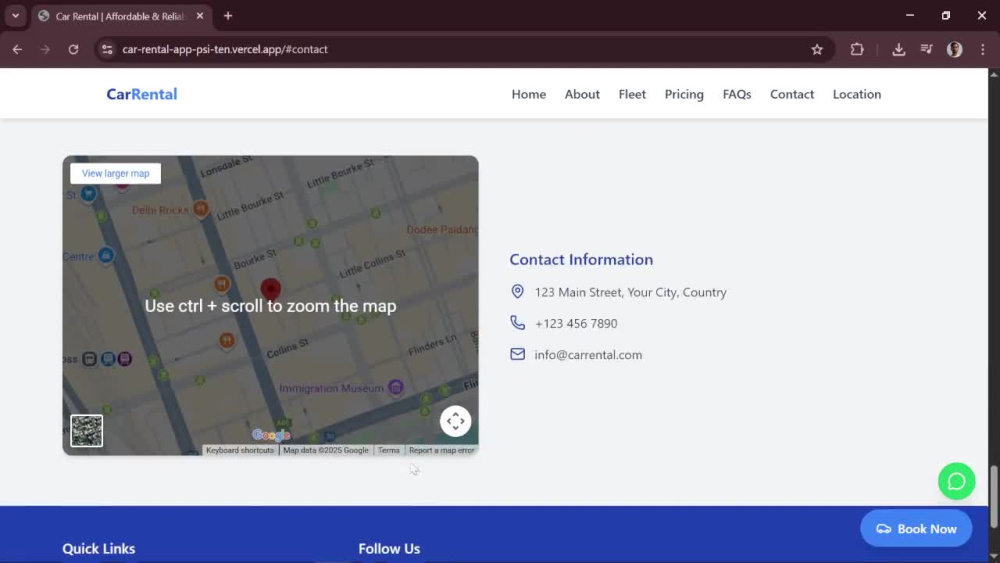
Task: Open the Pricing nav link
Action: [x=684, y=94]
